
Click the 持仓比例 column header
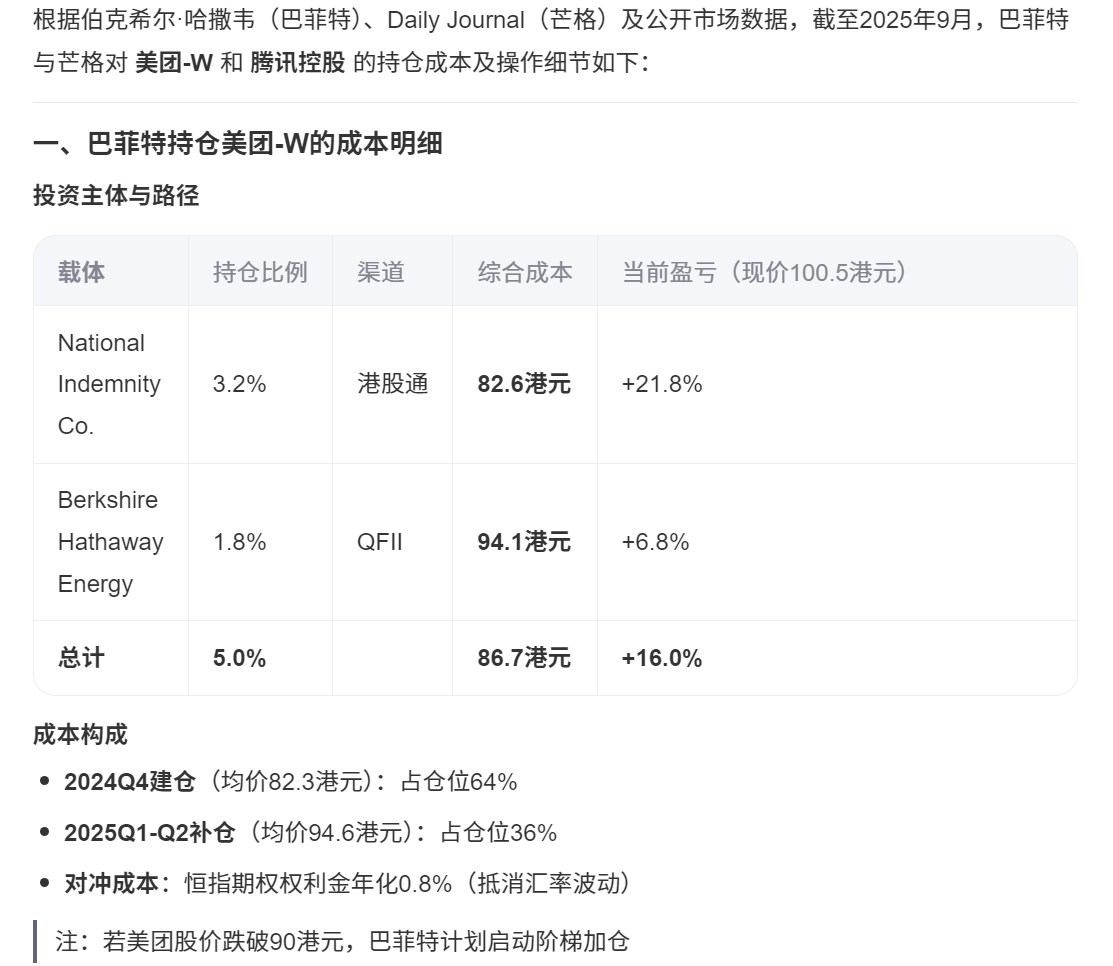click(260, 272)
